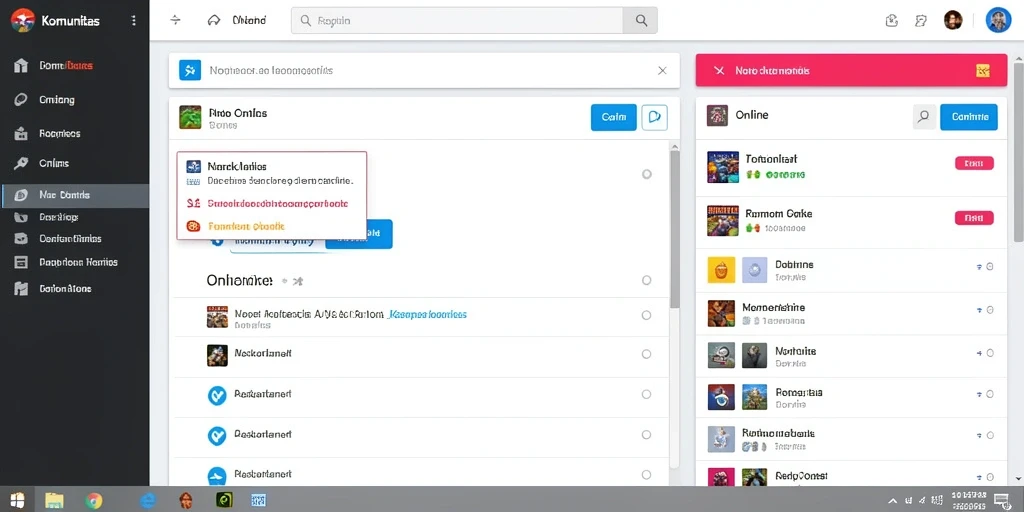Click the pink button on the Romom Cake row

coord(974,218)
